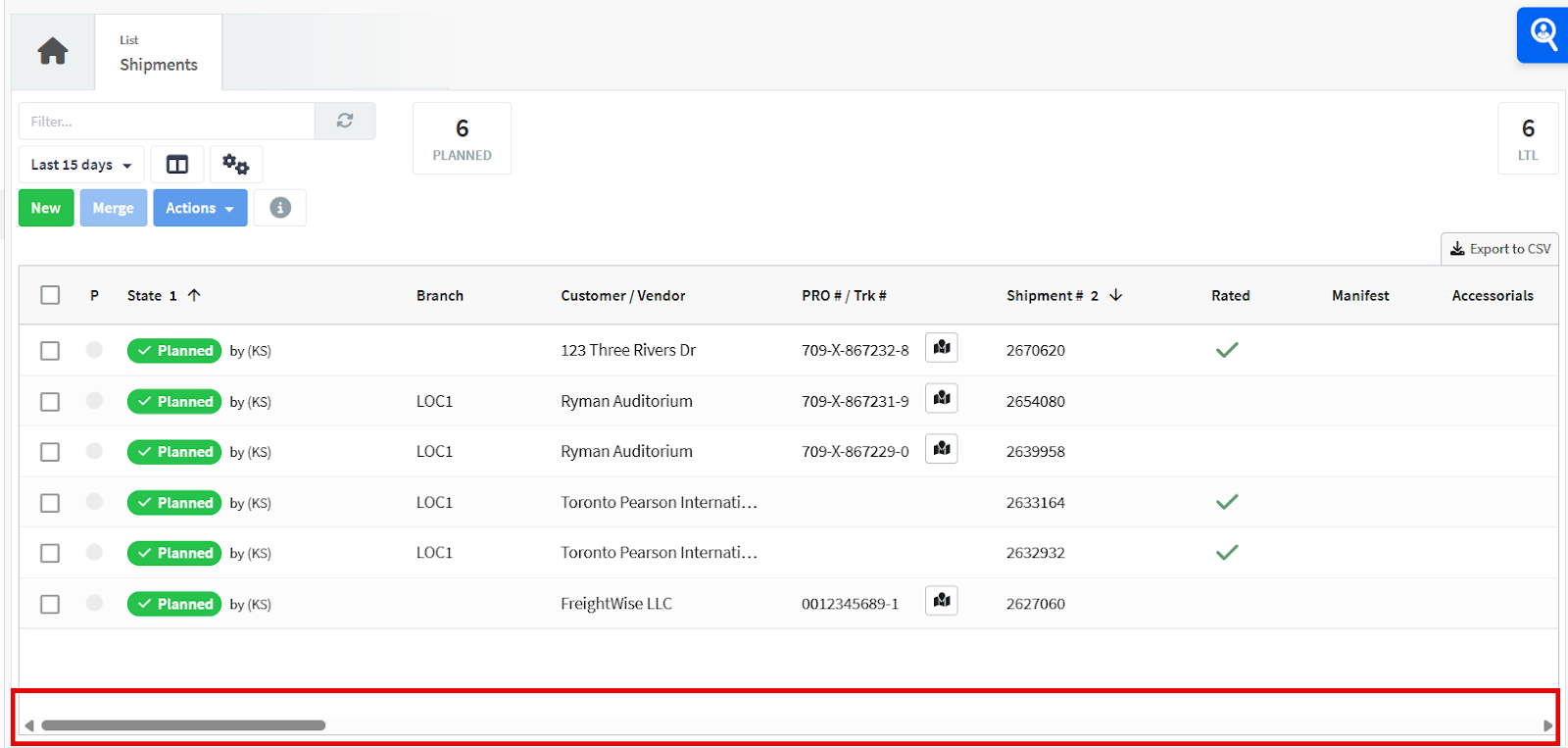Viewport: 1568px width, 748px height.
Task: Click the green New button
Action: pos(46,208)
